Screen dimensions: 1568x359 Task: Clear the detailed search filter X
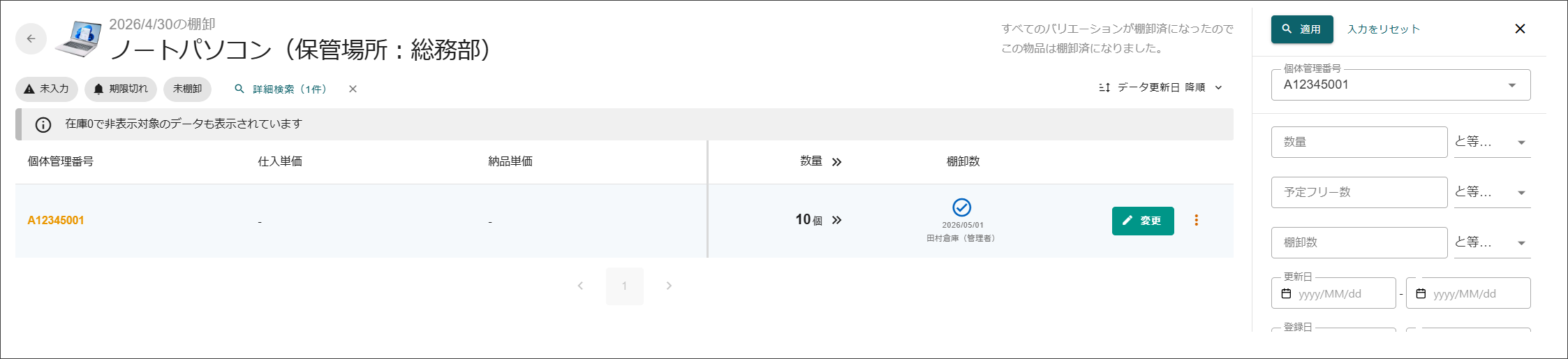(x=353, y=89)
